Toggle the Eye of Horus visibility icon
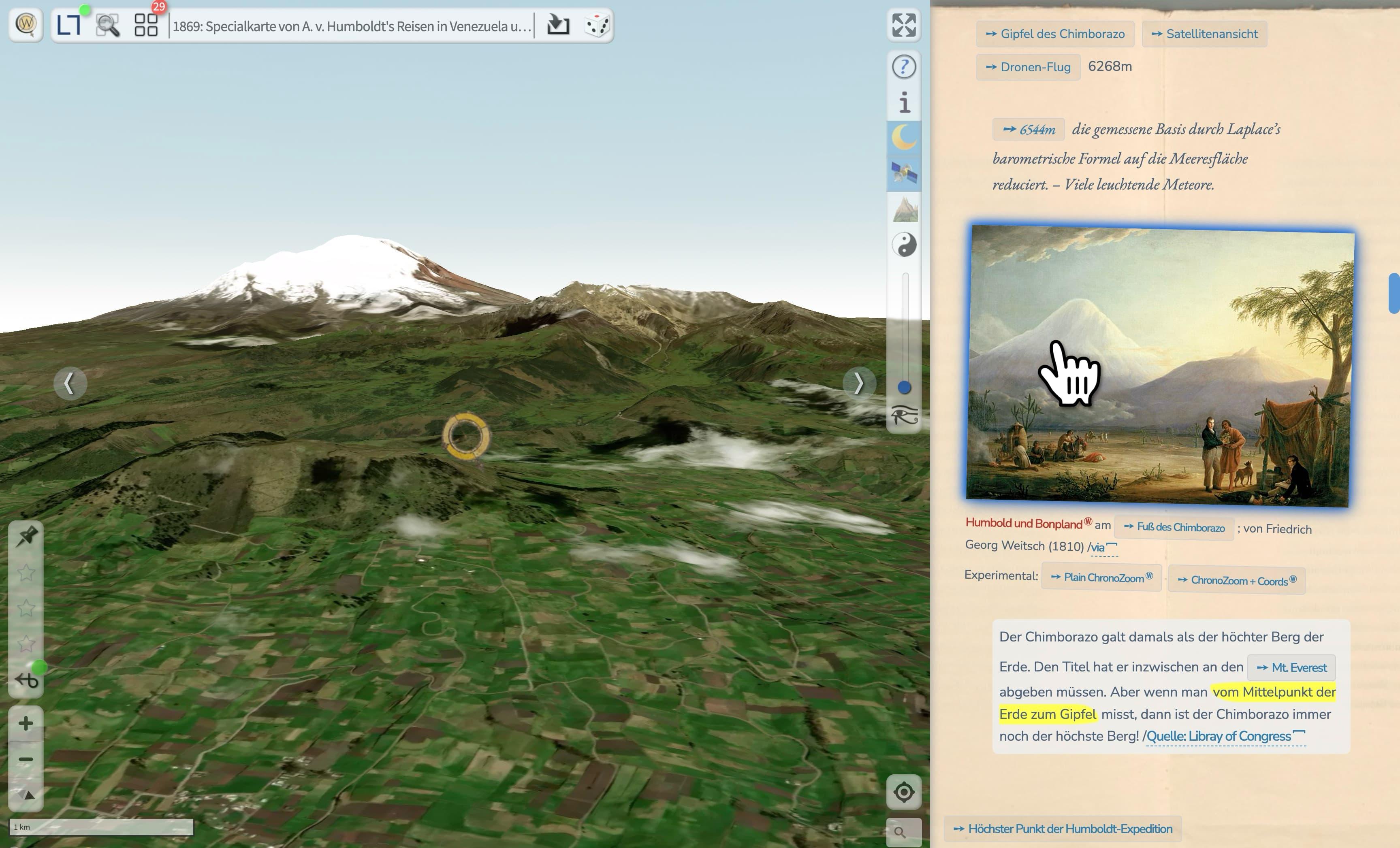 click(x=904, y=416)
